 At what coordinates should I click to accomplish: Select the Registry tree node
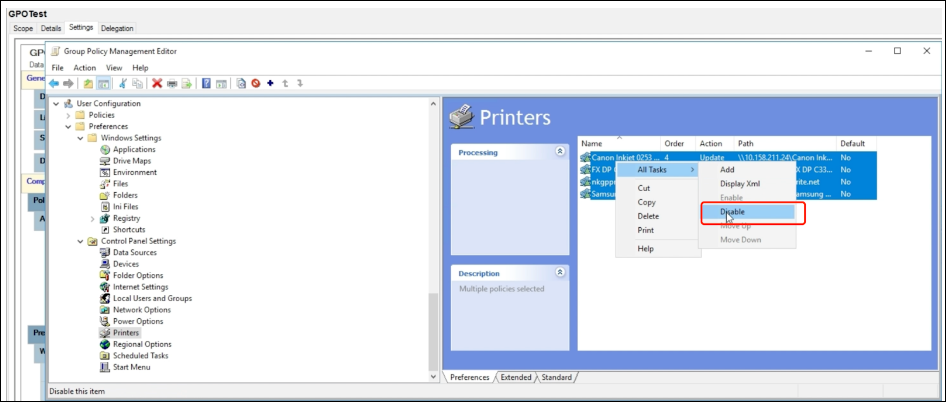coord(126,218)
